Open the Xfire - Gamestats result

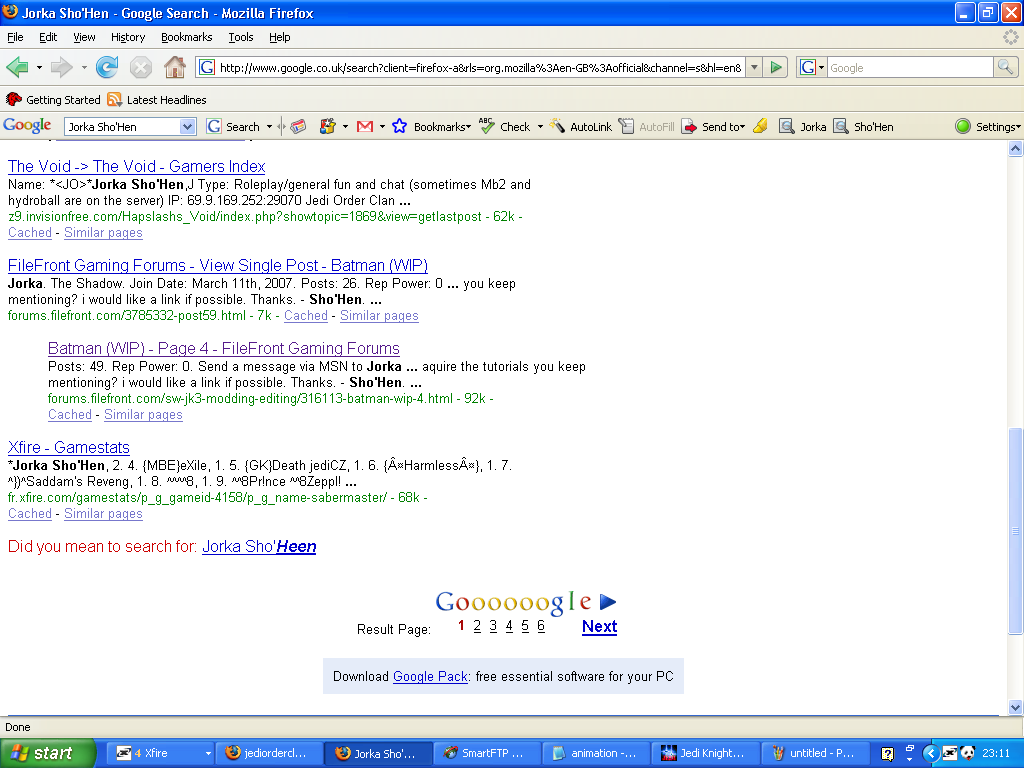coord(69,448)
